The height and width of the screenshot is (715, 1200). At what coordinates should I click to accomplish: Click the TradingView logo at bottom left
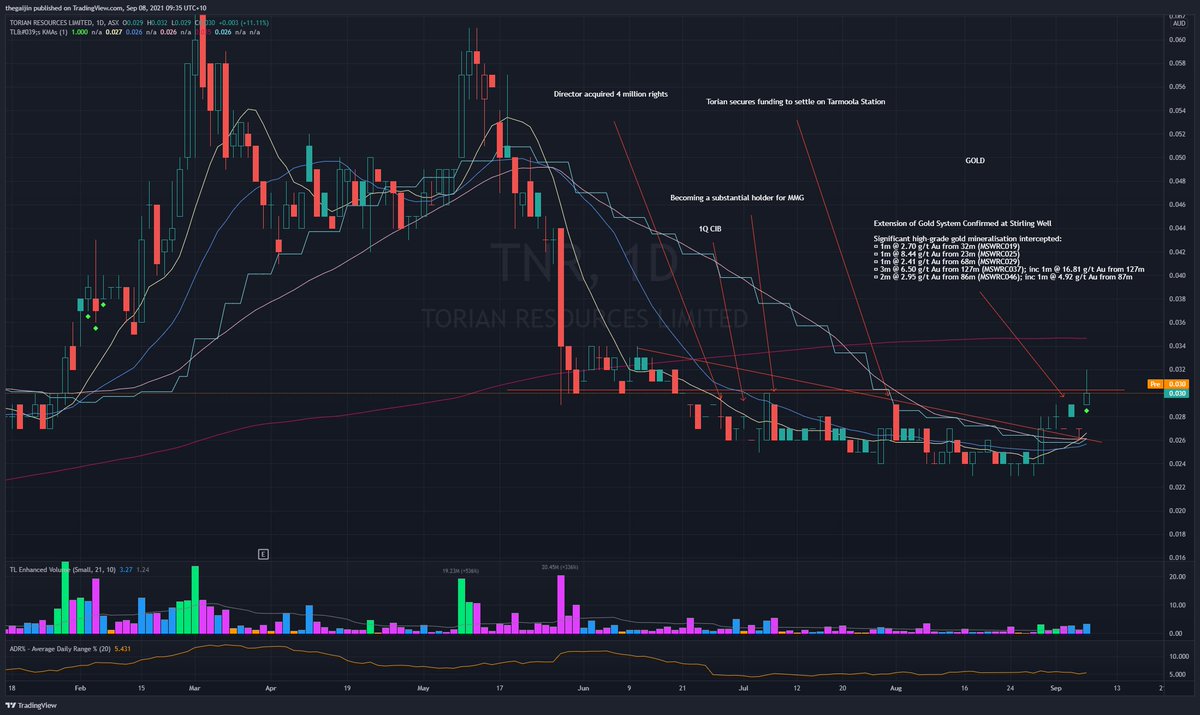[x=30, y=704]
